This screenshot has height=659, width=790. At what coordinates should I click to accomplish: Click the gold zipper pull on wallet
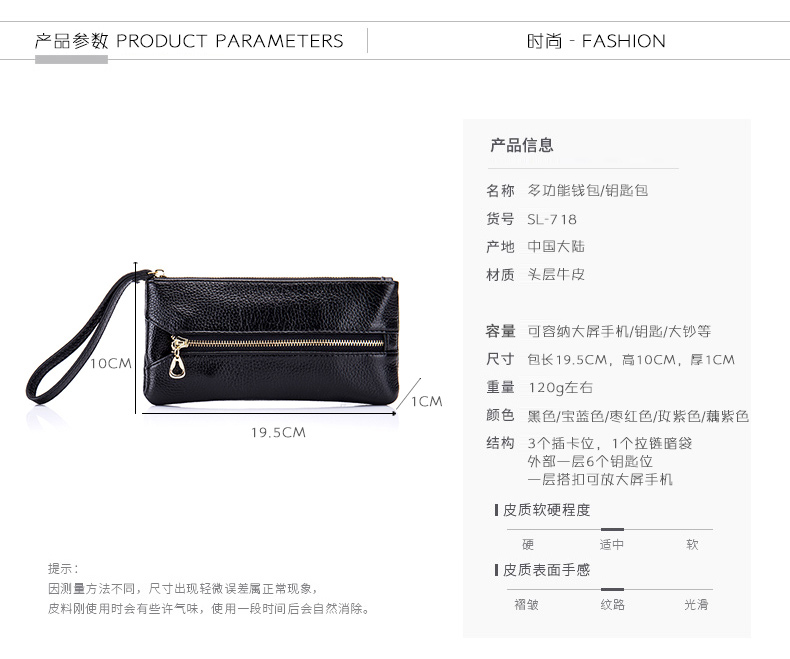click(176, 358)
